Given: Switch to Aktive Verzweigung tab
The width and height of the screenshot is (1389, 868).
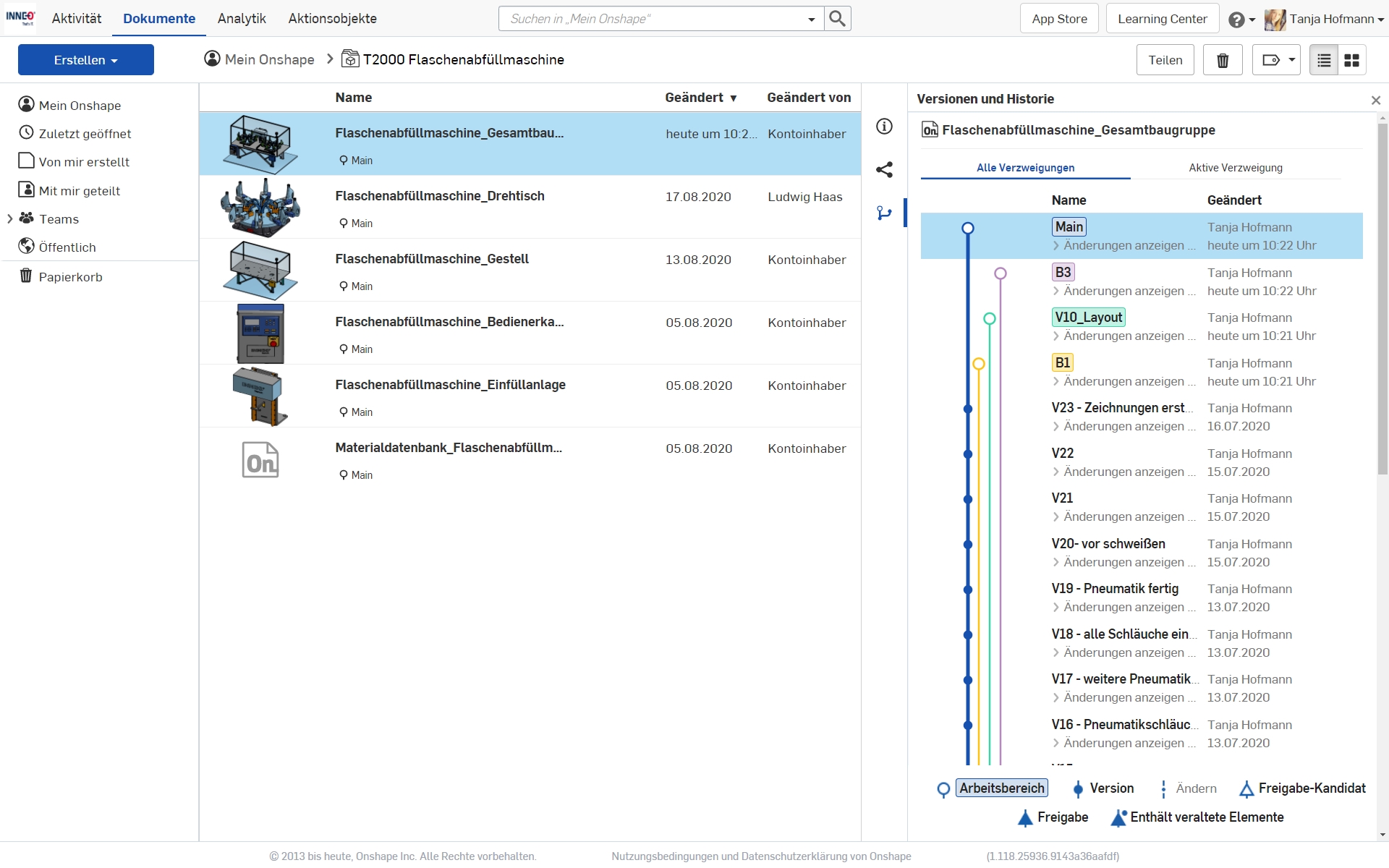Looking at the screenshot, I should pyautogui.click(x=1235, y=168).
